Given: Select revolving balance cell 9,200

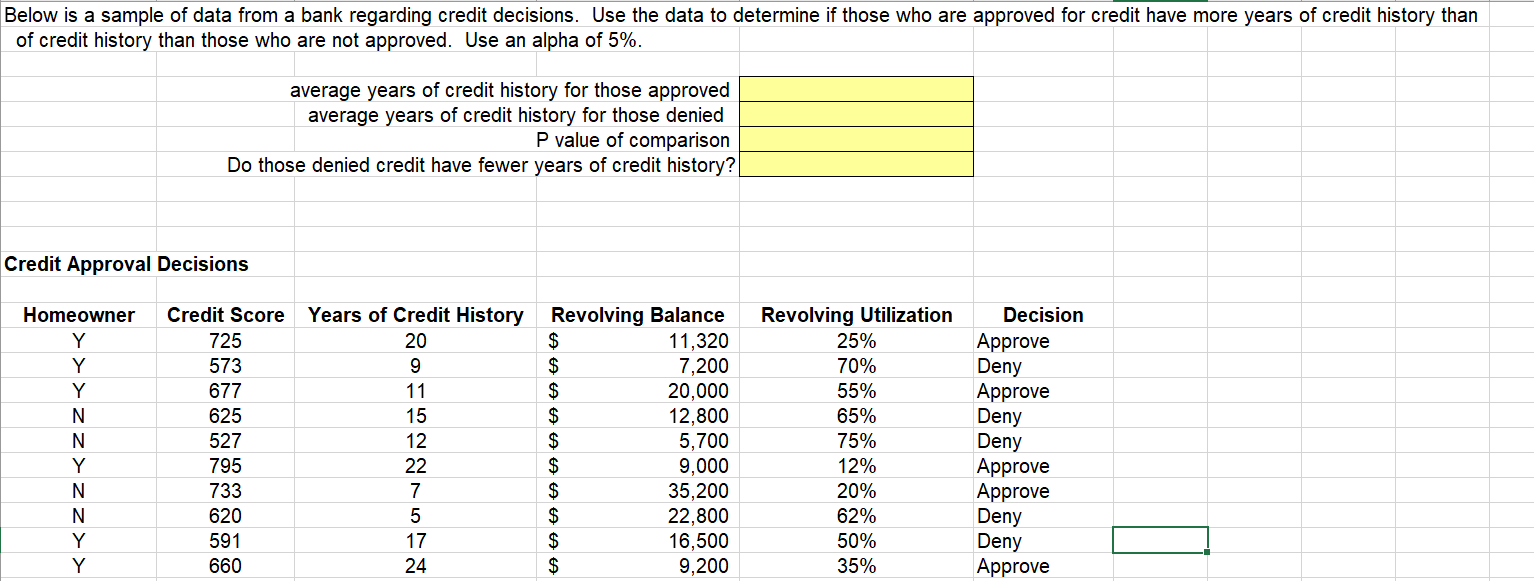Looking at the screenshot, I should tap(638, 566).
